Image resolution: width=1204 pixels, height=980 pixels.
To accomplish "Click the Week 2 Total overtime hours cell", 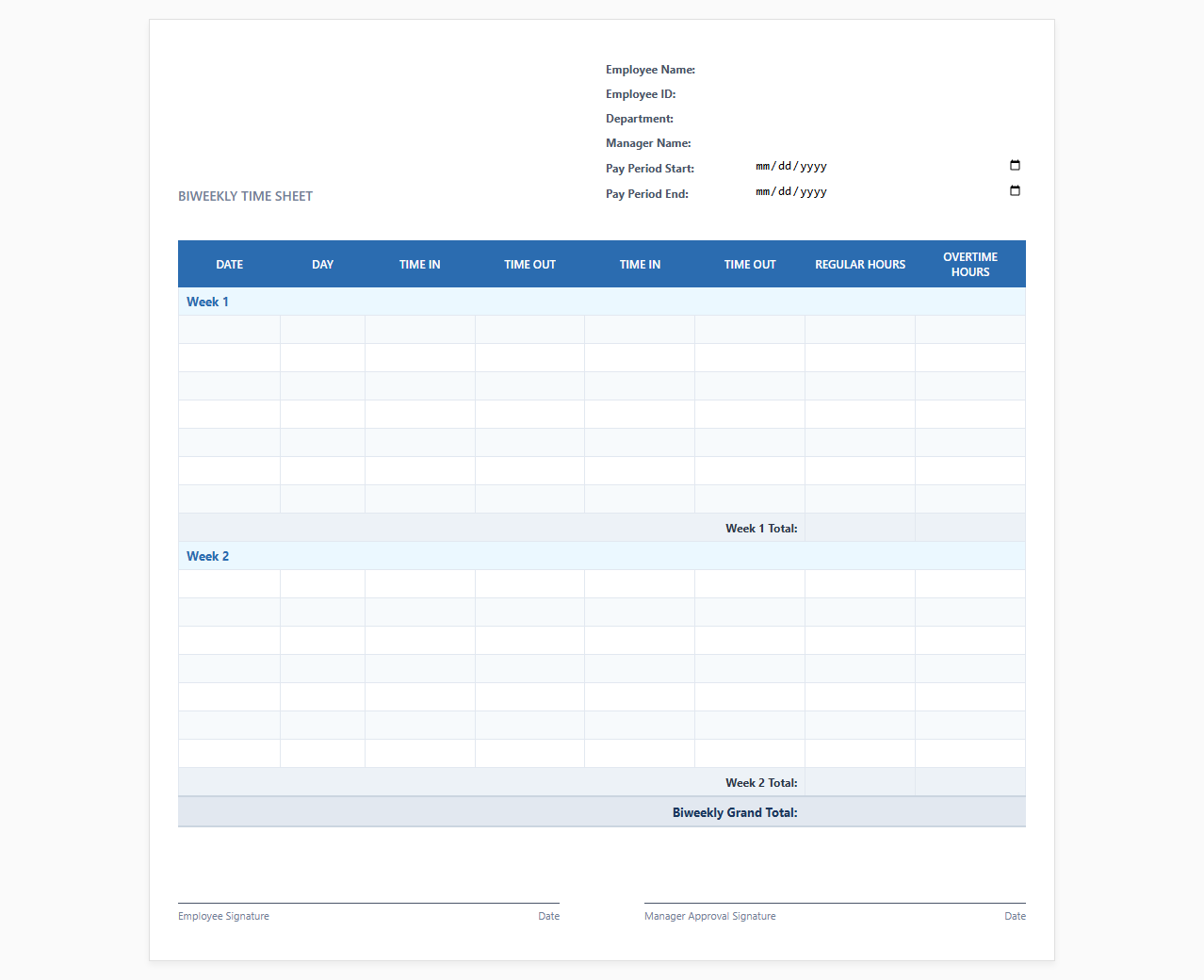I will [x=970, y=782].
